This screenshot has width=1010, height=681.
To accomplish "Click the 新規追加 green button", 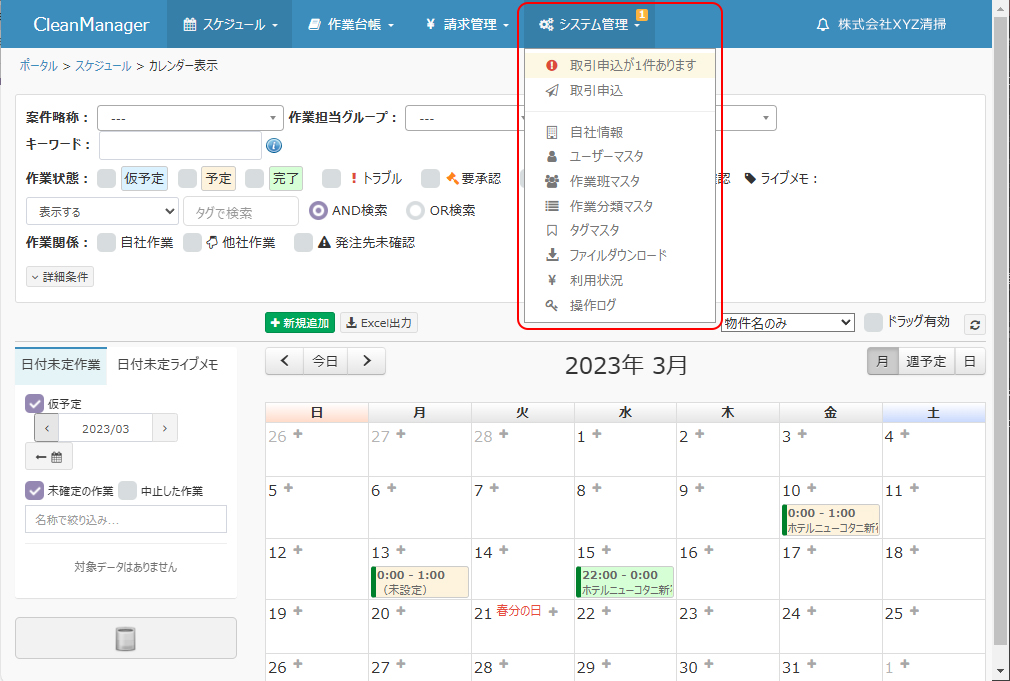I will pos(300,322).
